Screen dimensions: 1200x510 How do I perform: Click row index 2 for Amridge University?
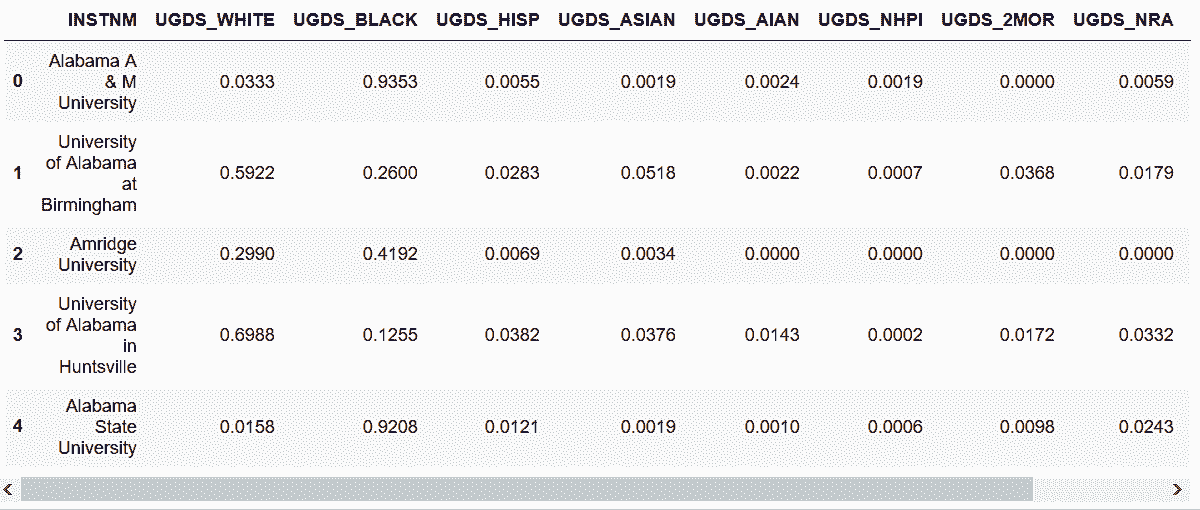coord(17,254)
